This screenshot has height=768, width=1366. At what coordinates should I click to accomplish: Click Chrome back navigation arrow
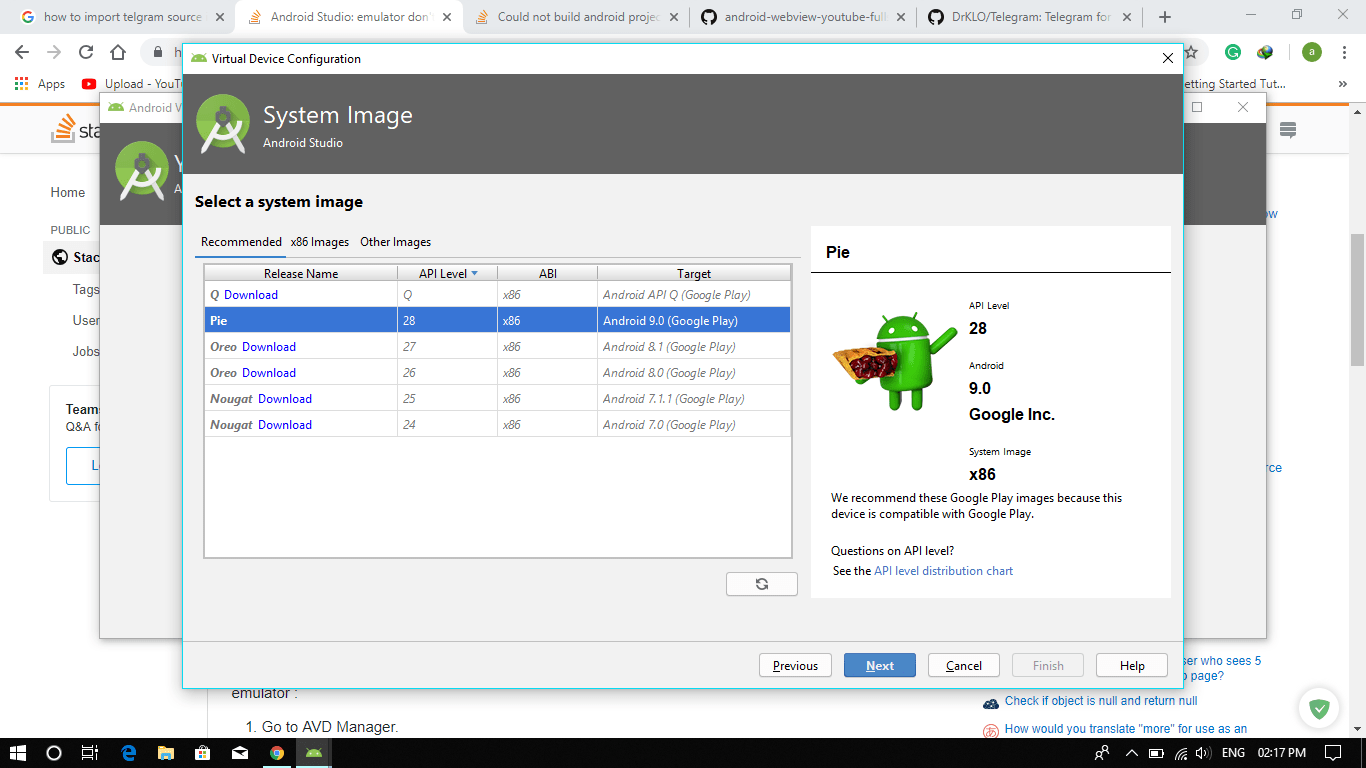coord(22,52)
